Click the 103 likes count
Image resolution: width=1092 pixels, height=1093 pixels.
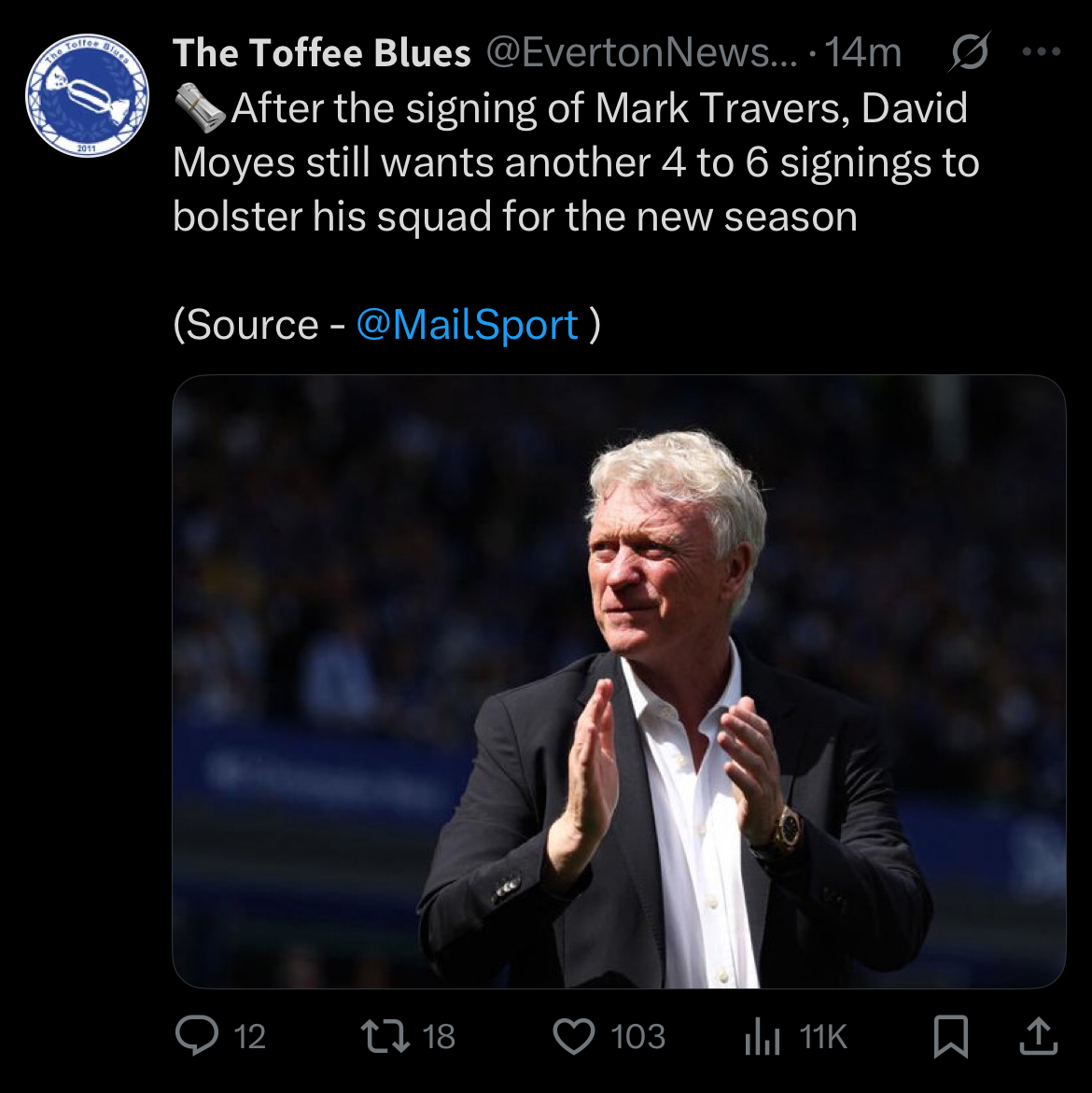point(638,1037)
